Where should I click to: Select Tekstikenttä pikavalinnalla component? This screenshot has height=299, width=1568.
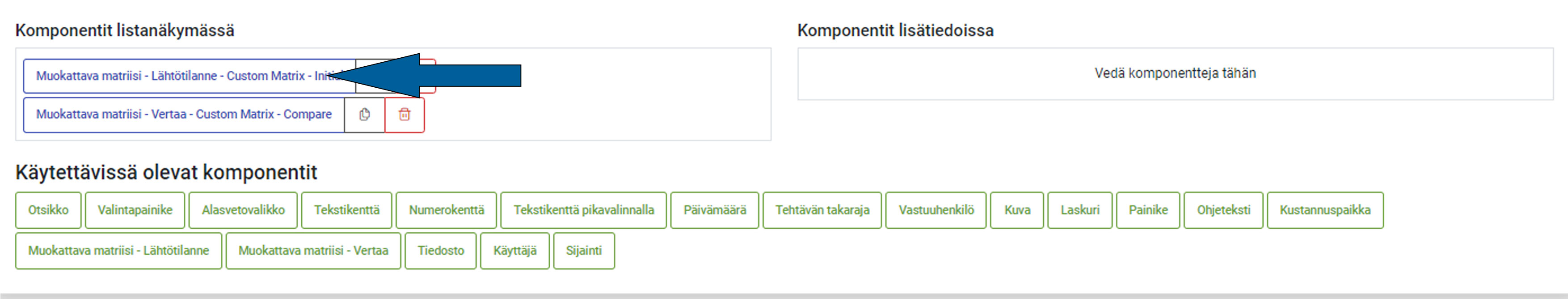(583, 210)
